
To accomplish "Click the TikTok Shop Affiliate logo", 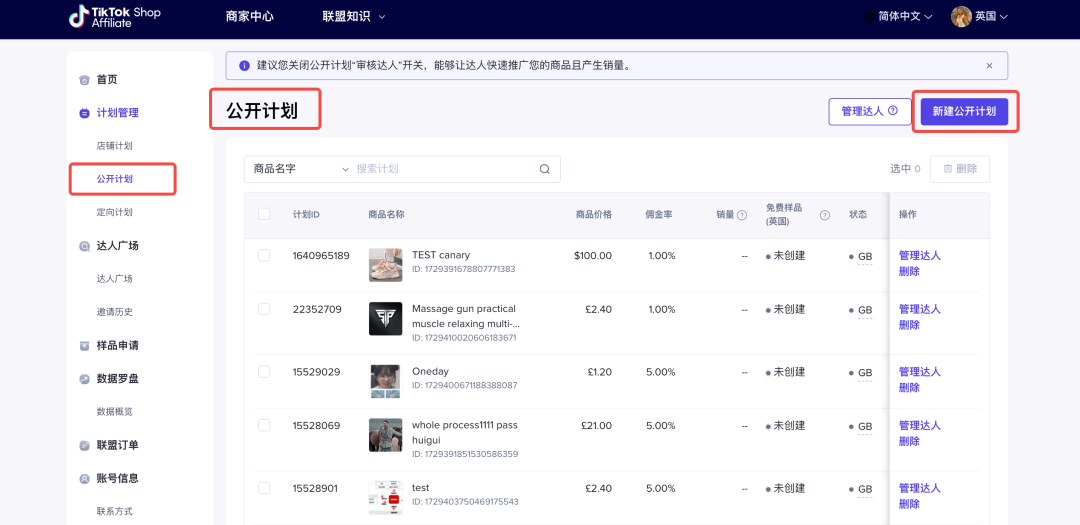I will coord(113,17).
